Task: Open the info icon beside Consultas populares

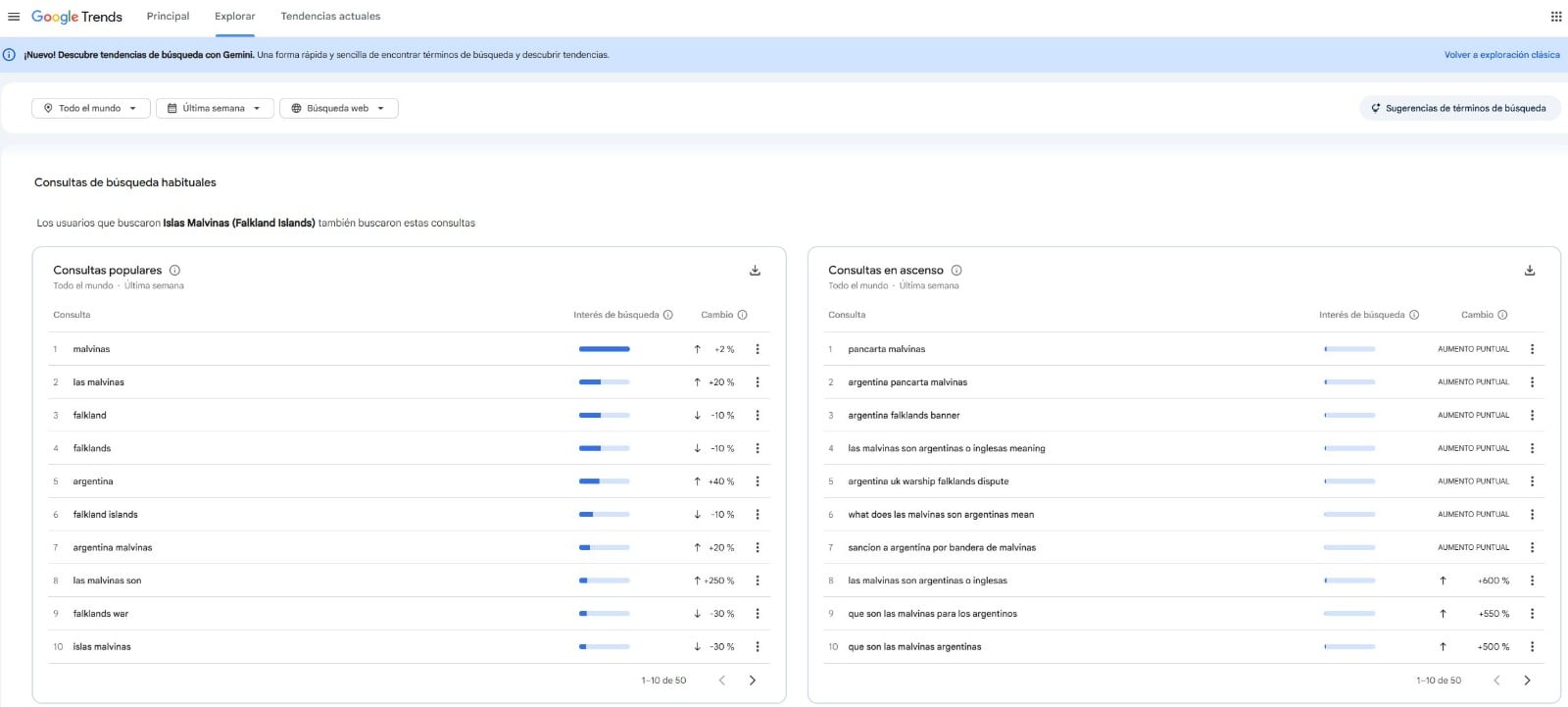Action: tap(174, 271)
